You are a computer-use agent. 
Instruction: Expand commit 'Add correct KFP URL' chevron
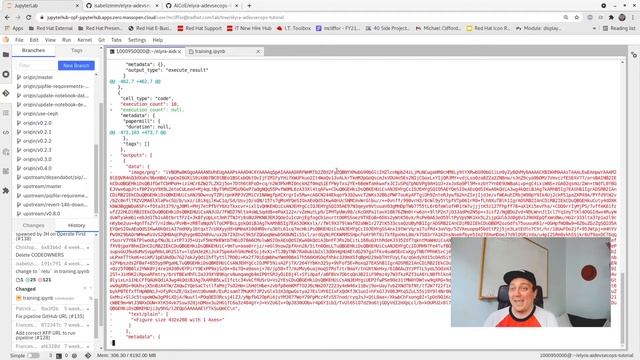(88, 325)
